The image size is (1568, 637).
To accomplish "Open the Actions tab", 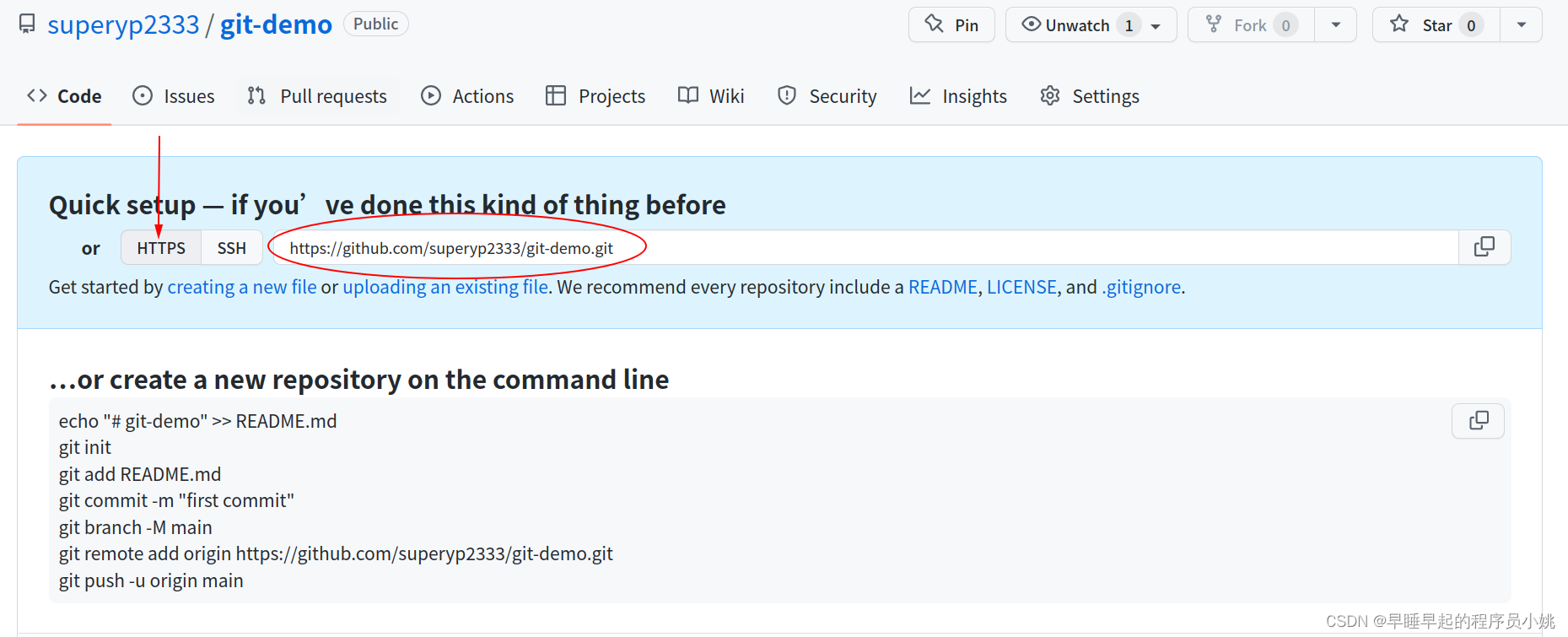I will click(x=467, y=96).
